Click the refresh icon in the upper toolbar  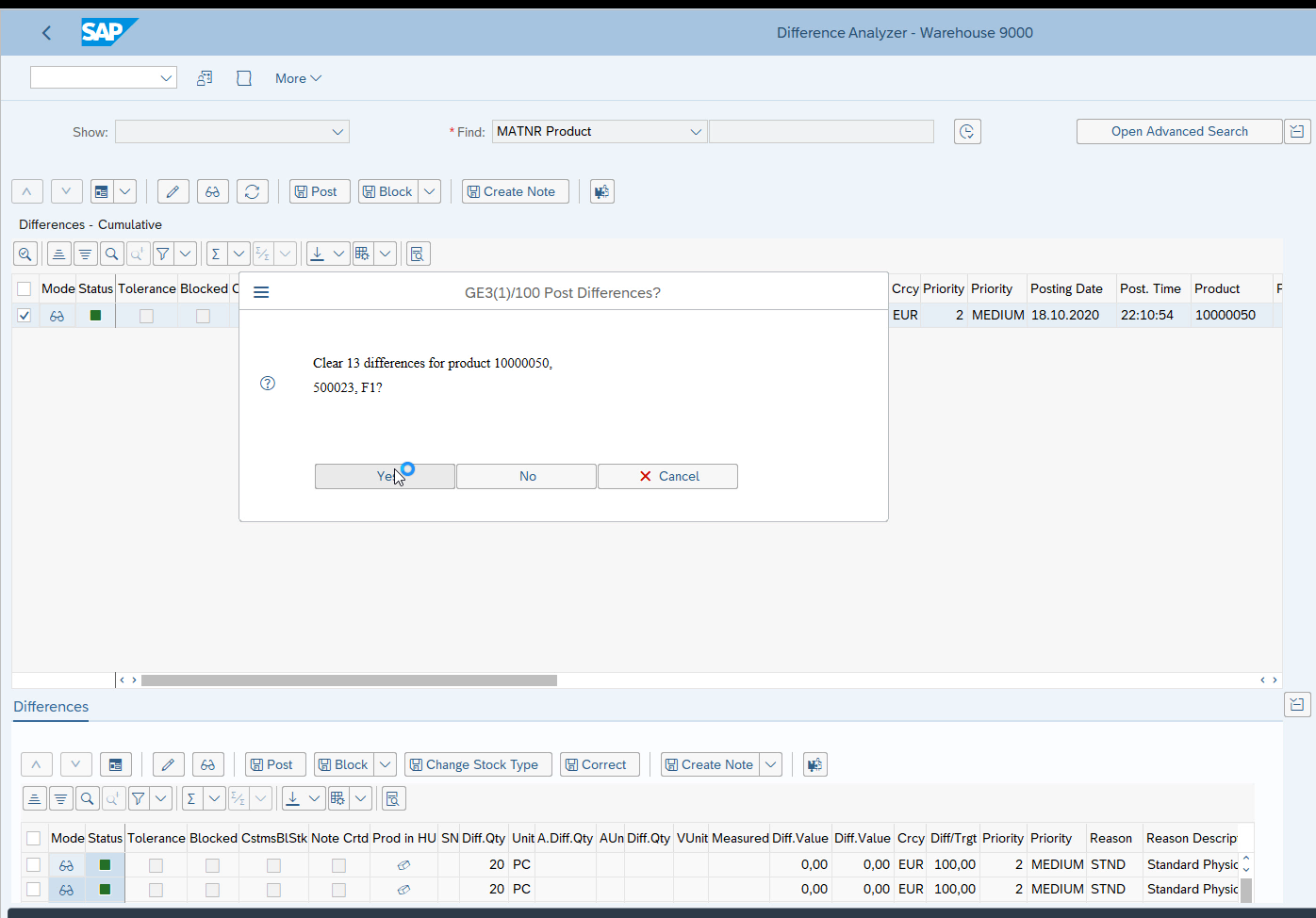(x=252, y=192)
